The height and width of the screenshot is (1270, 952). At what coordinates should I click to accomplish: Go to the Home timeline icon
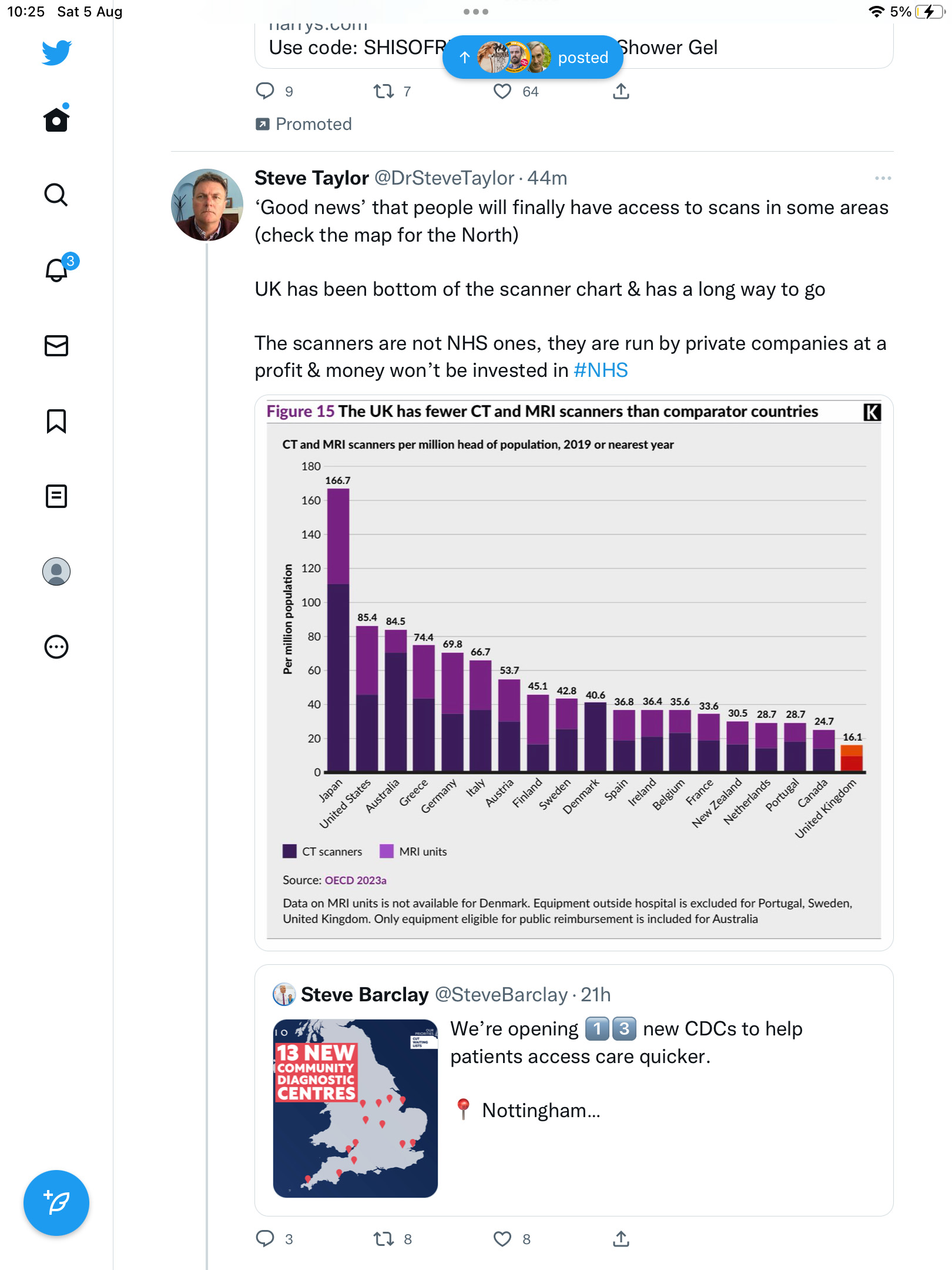[56, 118]
